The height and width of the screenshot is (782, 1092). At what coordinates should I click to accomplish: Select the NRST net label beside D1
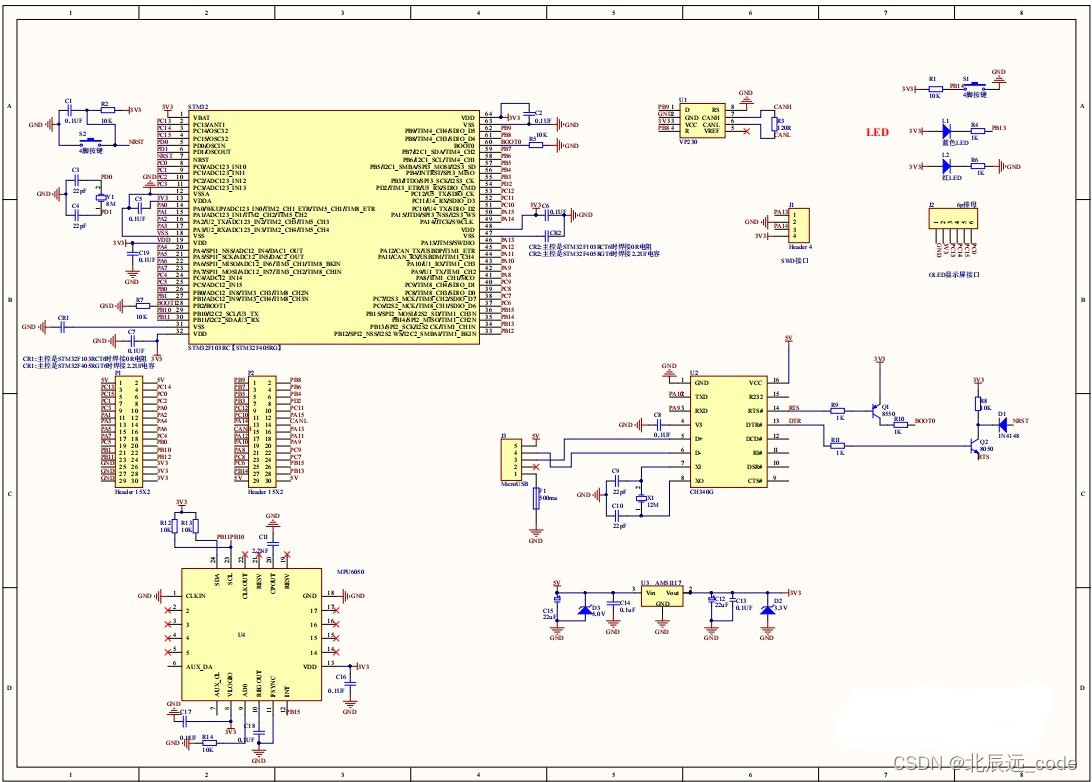pos(1020,421)
